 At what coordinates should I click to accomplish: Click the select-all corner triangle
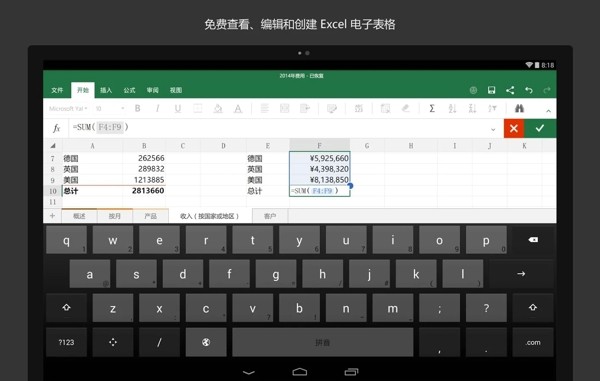(x=53, y=146)
